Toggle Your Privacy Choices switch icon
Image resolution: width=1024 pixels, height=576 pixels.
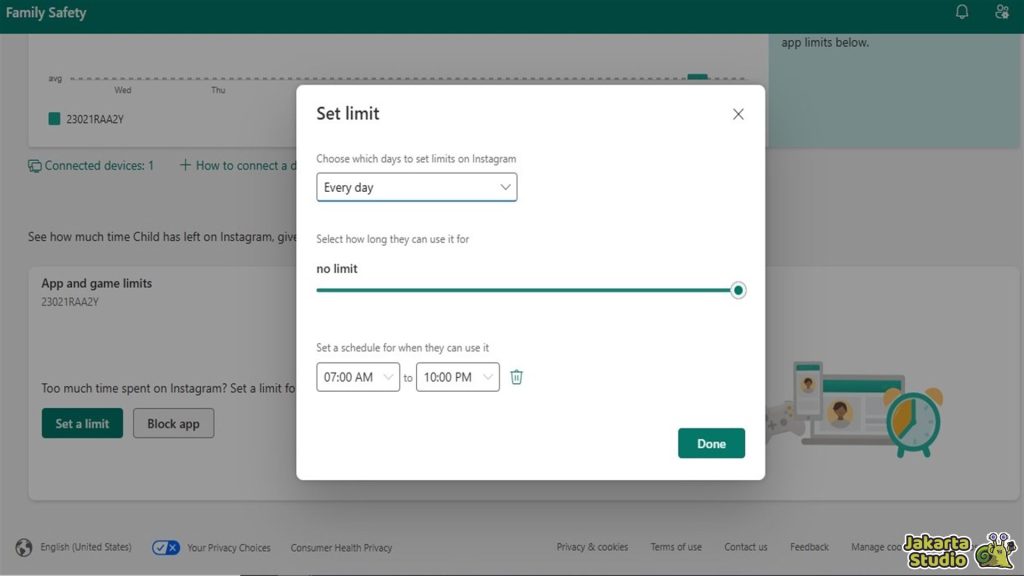coord(166,547)
